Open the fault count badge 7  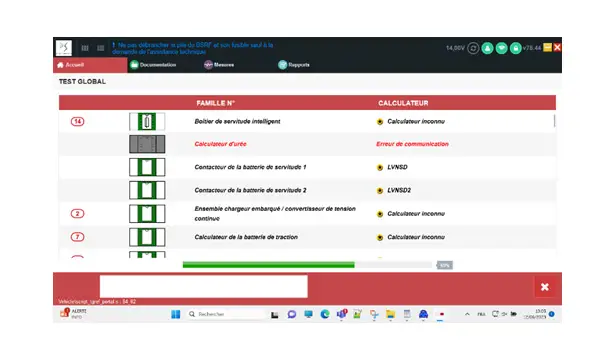pos(77,237)
